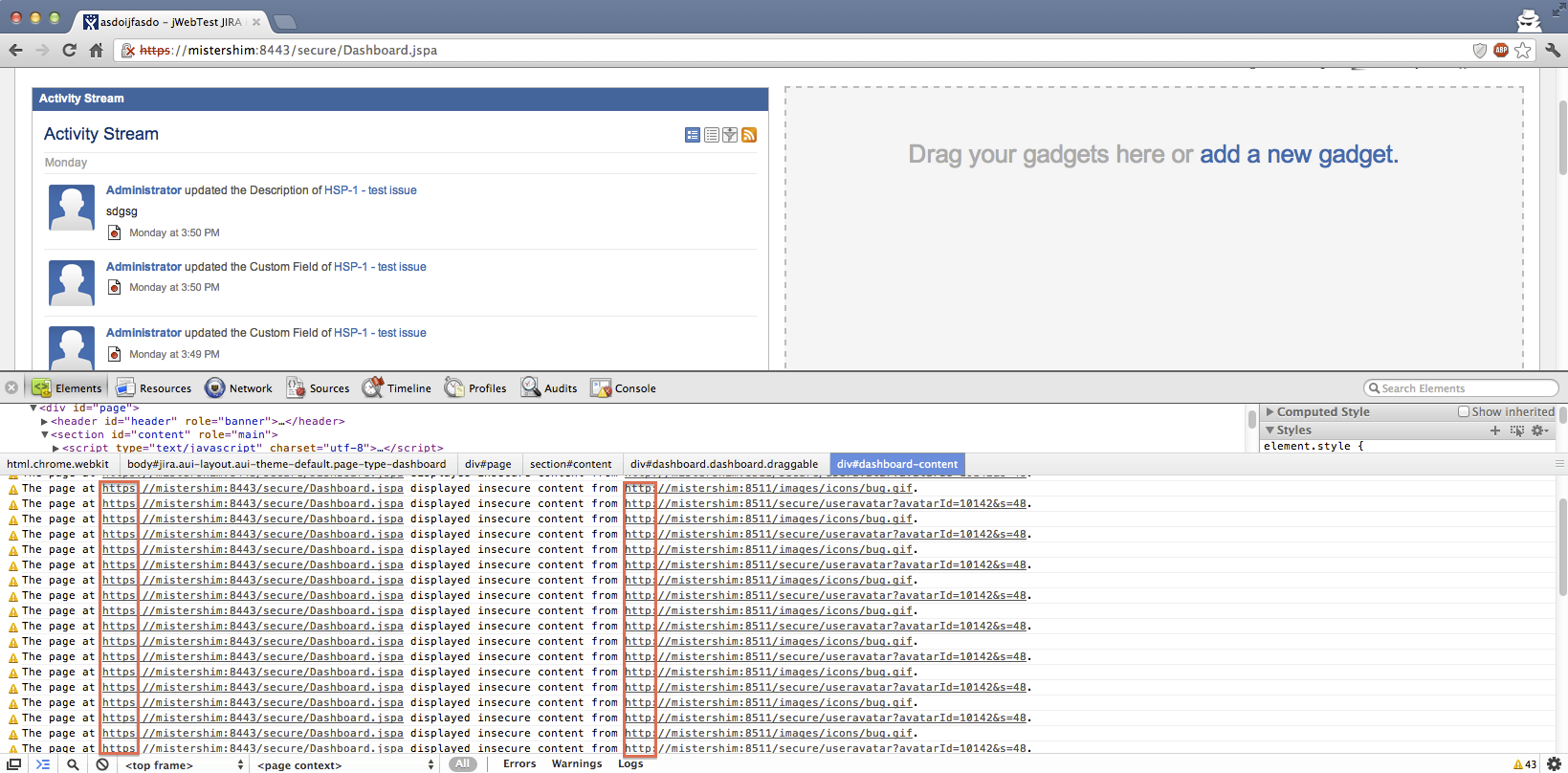
Task: Click the magnifier inspect icon in status bar
Action: click(73, 764)
